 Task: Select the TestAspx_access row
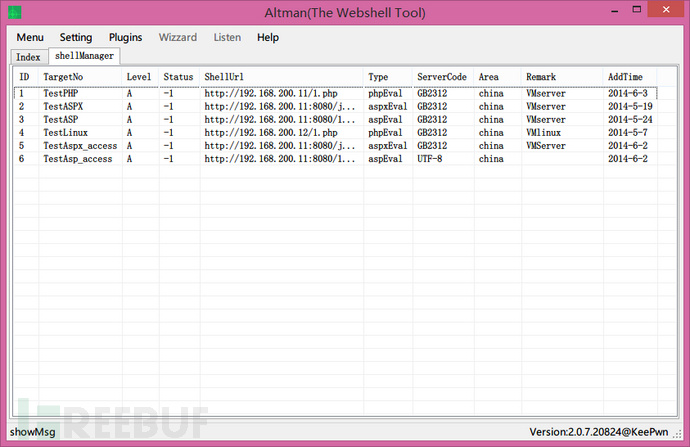[335, 146]
